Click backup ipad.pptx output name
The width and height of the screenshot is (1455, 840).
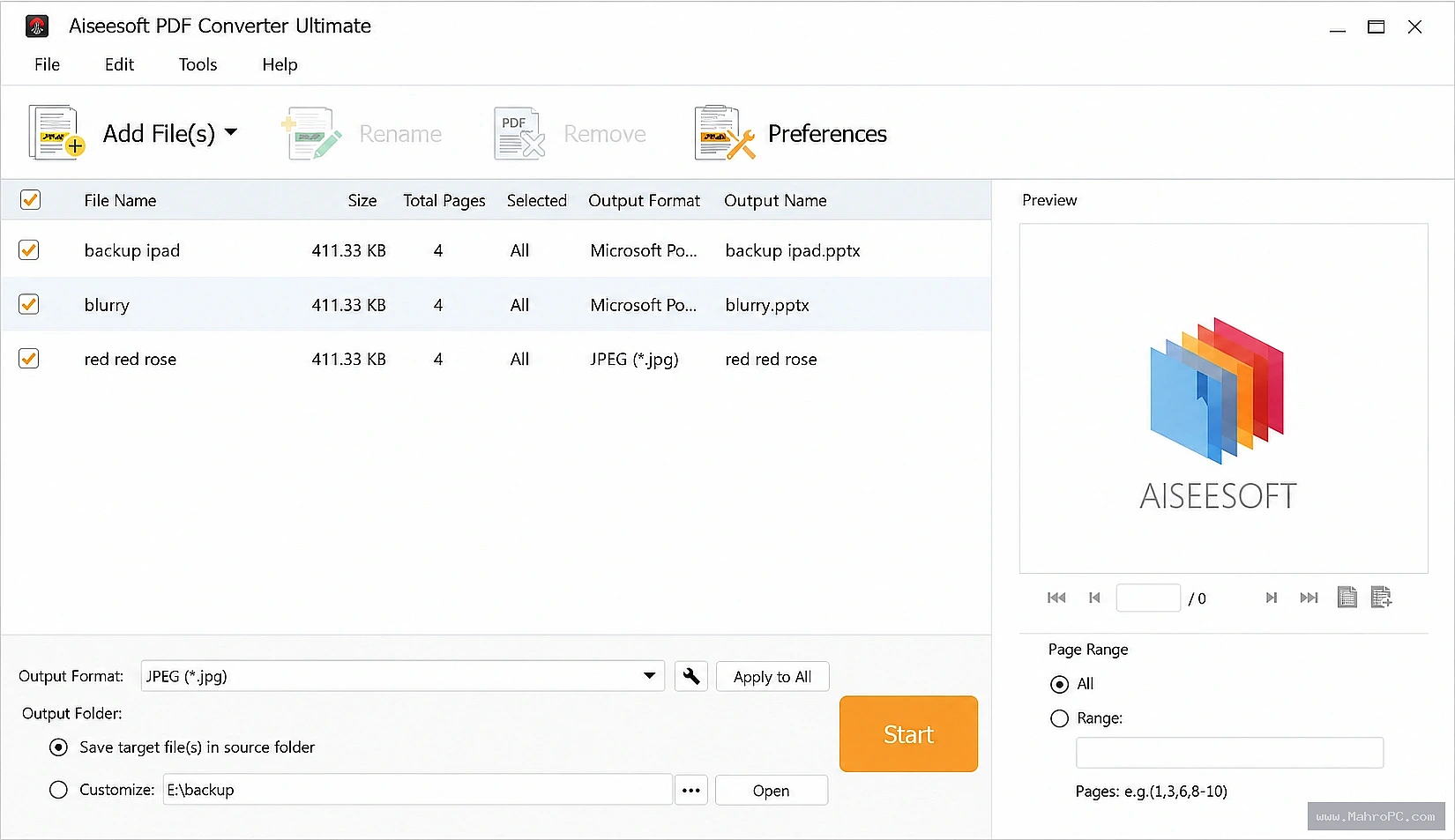pyautogui.click(x=793, y=250)
